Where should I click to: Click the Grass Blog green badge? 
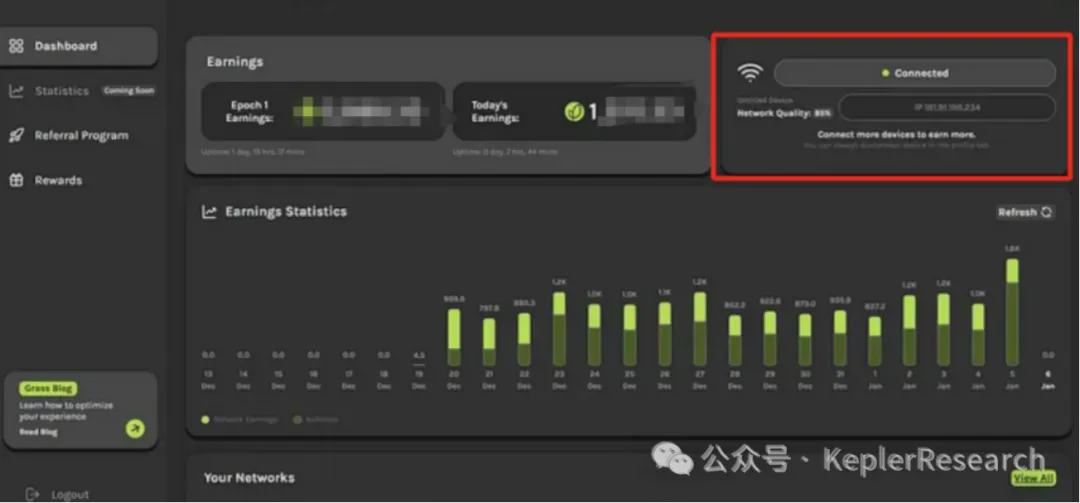48,389
